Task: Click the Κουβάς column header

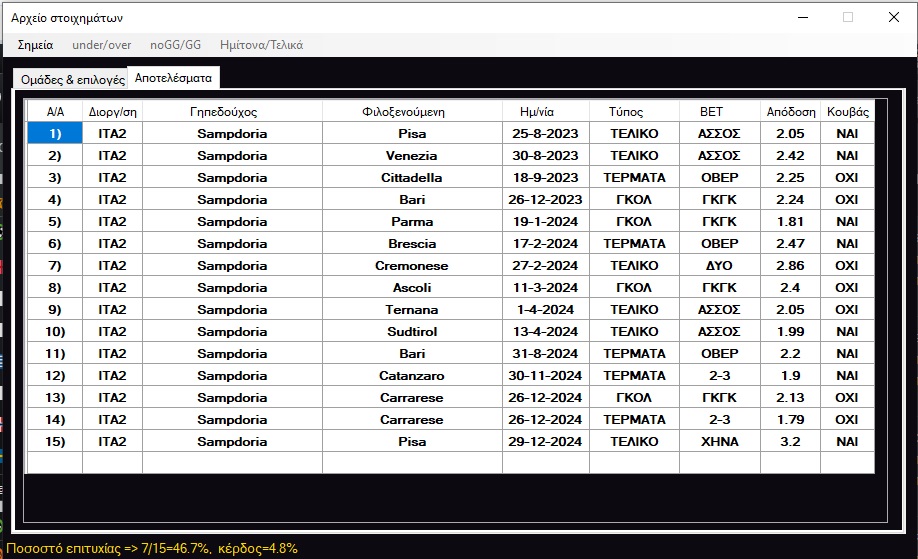Action: pyautogui.click(x=846, y=112)
